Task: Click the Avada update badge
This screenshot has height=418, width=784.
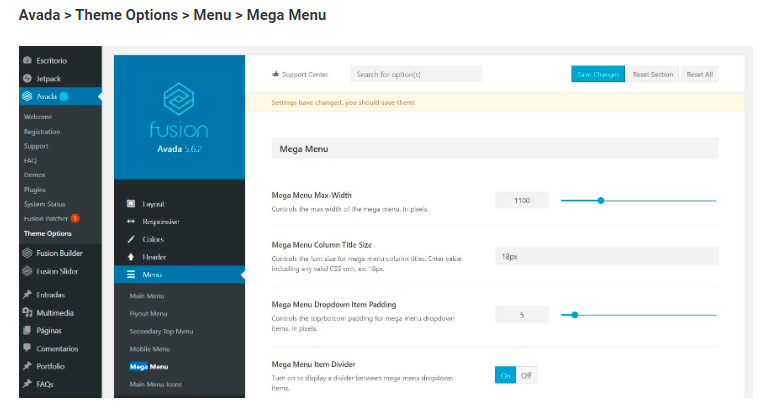Action: point(64,96)
